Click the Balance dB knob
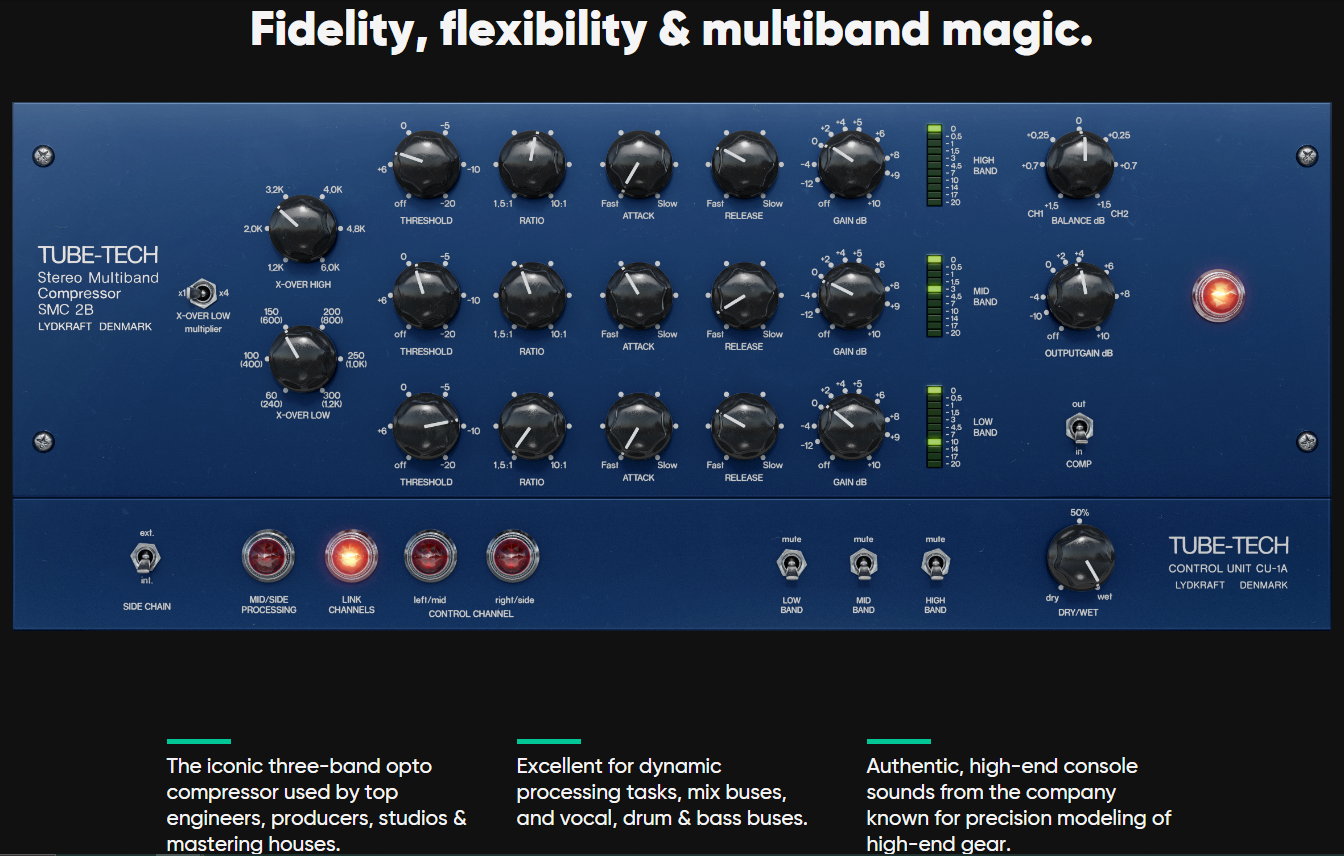Viewport: 1344px width, 856px height. 1079,164
